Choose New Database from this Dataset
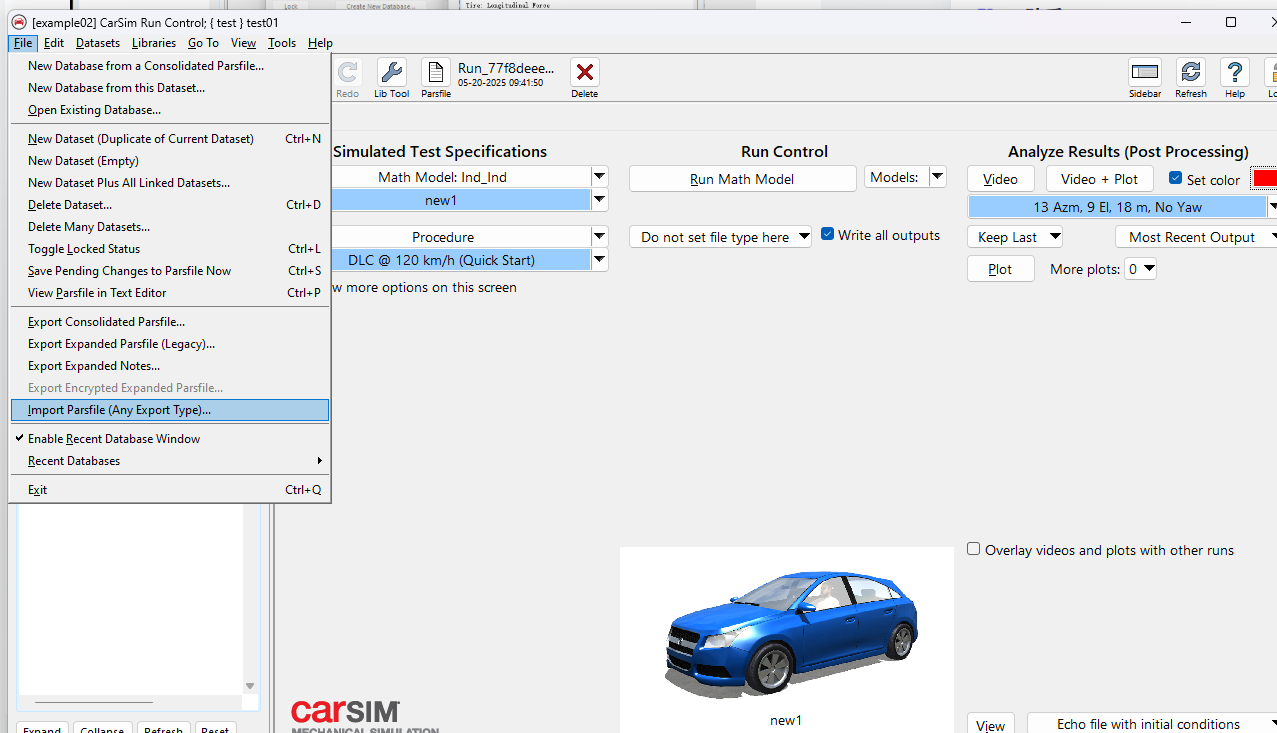 click(169, 88)
